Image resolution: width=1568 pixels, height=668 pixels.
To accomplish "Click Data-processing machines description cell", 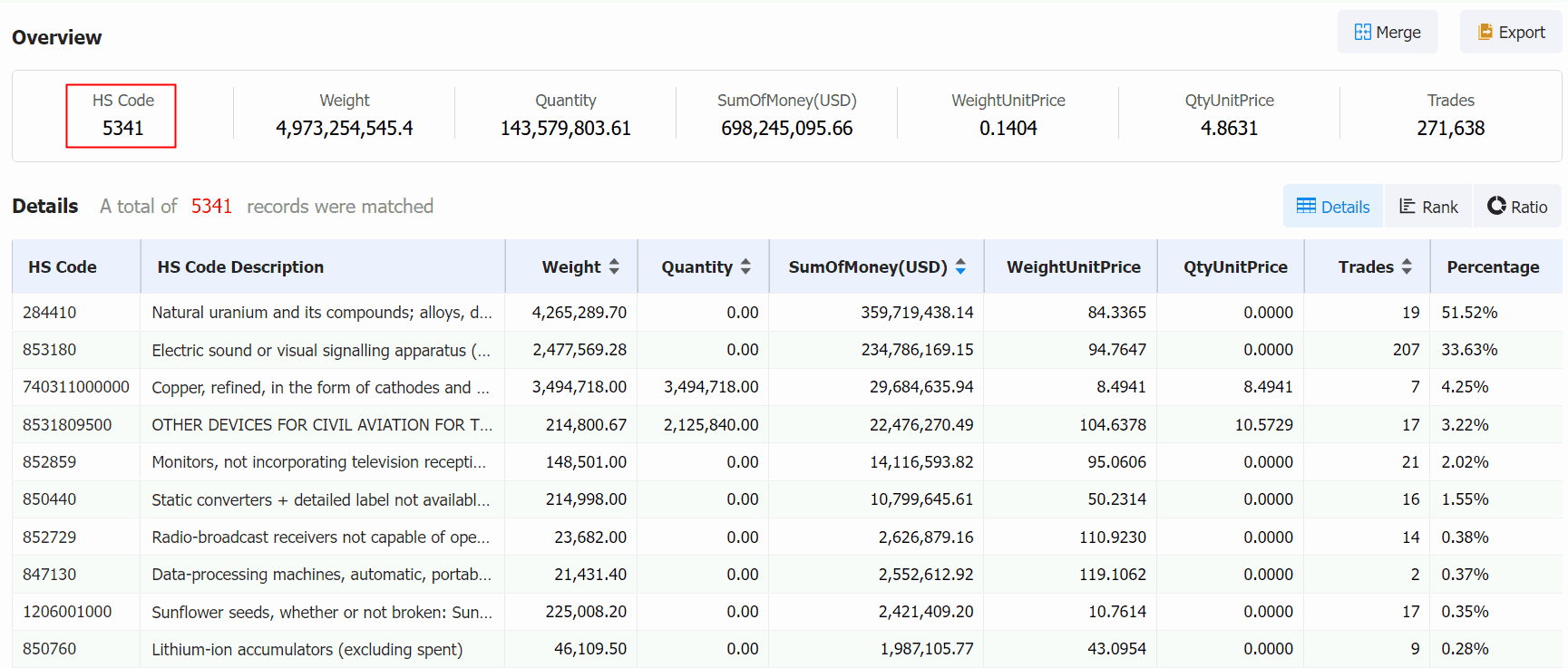I will pyautogui.click(x=322, y=575).
